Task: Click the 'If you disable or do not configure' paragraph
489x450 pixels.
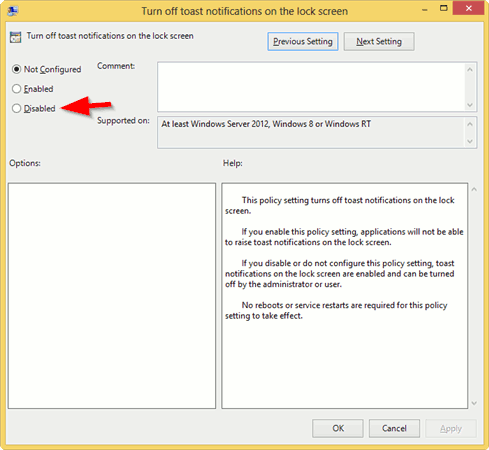Action: tap(340, 274)
